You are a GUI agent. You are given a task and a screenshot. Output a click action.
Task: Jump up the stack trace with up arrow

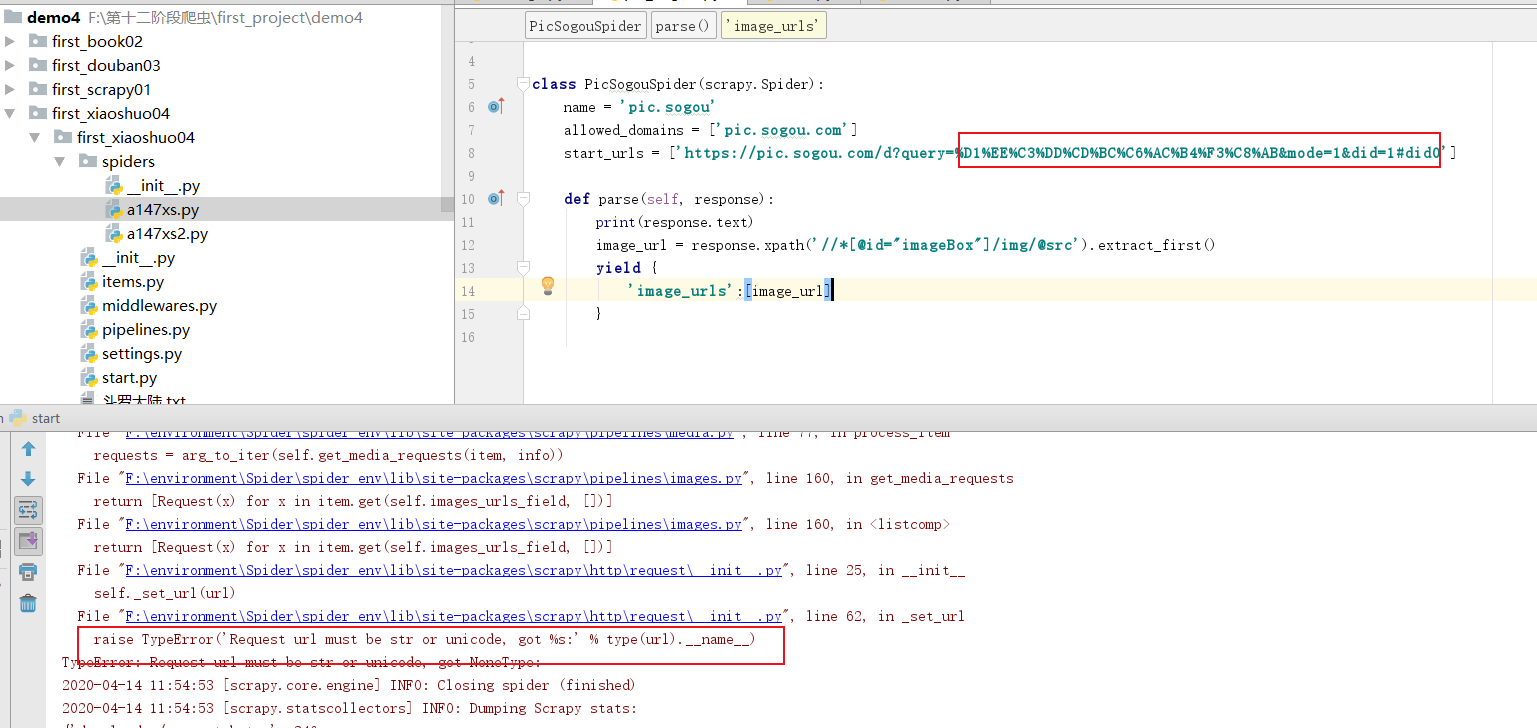[x=28, y=449]
